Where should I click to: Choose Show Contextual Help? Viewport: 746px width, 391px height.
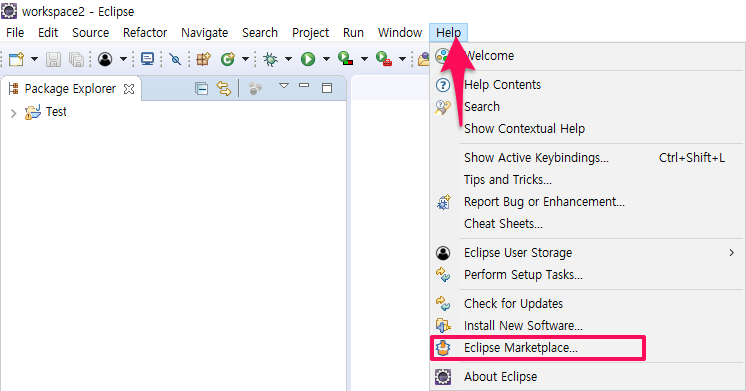click(x=588, y=128)
